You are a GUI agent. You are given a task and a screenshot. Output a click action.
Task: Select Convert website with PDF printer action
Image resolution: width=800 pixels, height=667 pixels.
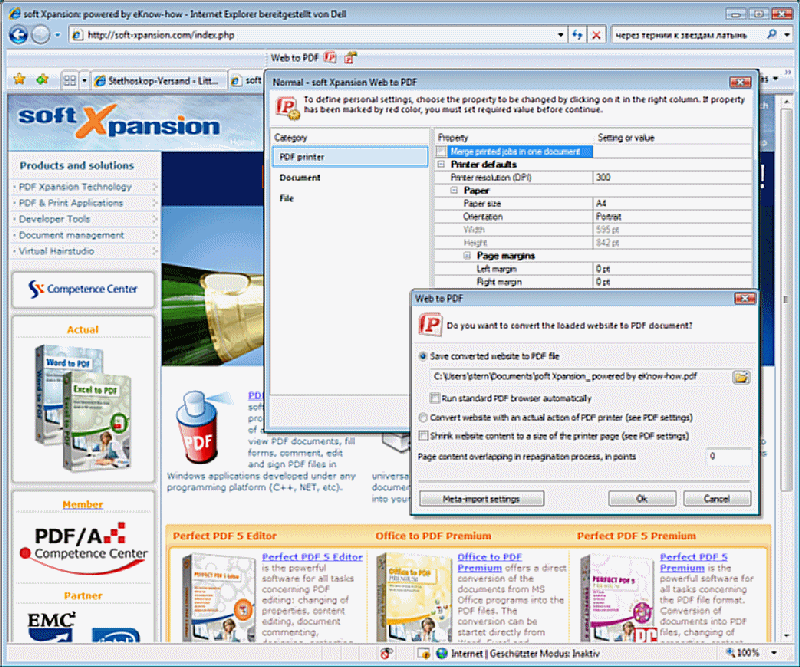tap(423, 417)
